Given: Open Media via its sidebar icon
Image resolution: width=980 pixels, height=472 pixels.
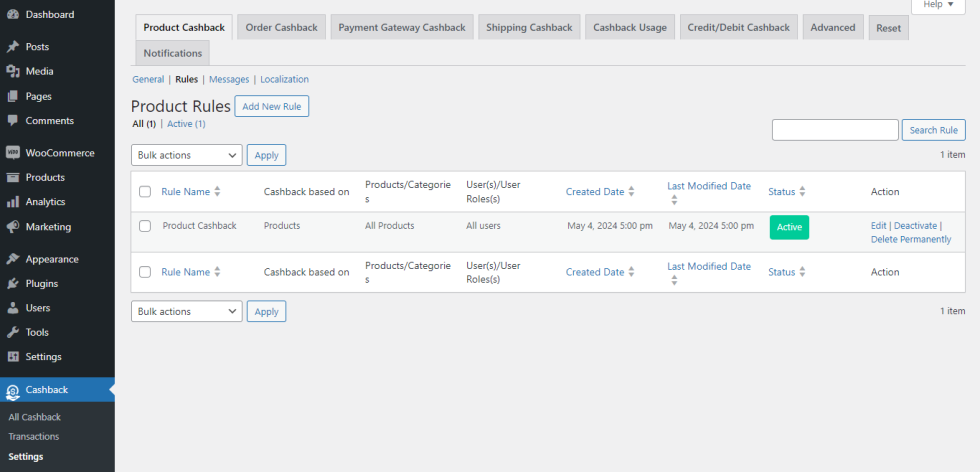Looking at the screenshot, I should 13,71.
